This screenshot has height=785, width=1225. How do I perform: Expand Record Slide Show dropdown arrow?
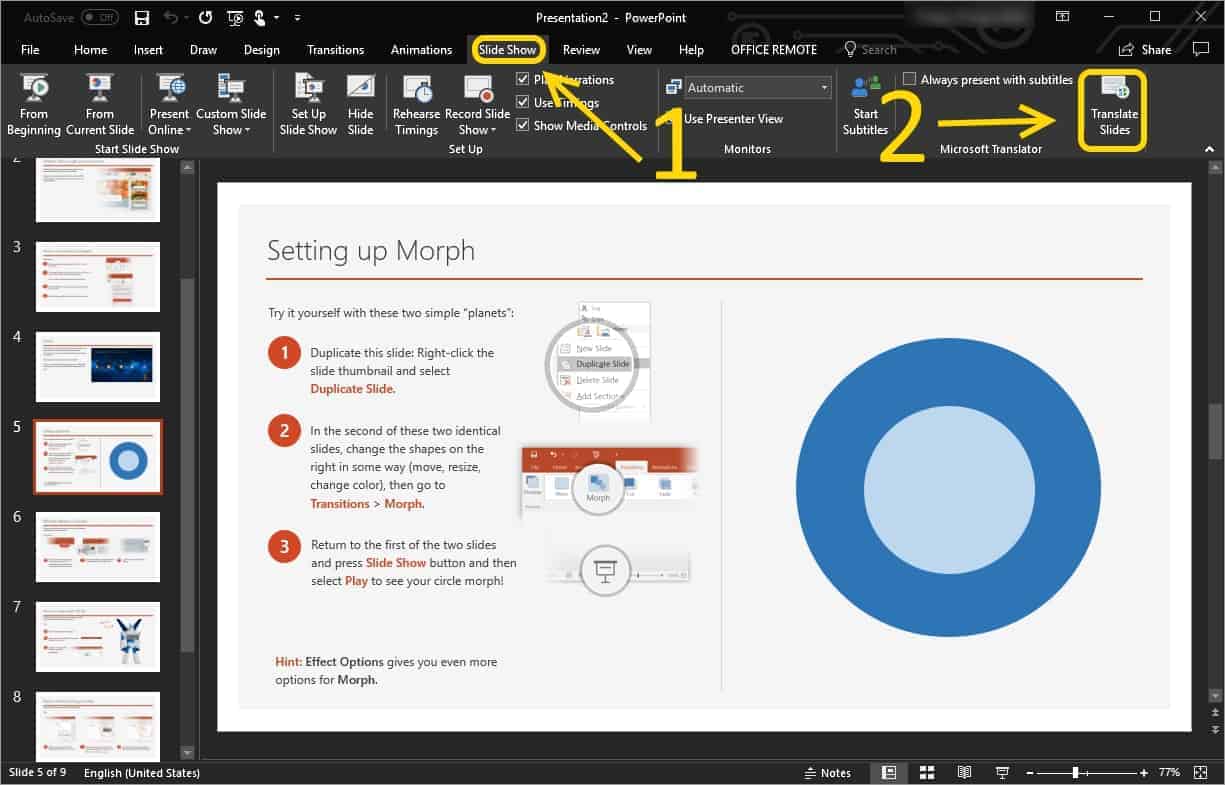point(494,130)
